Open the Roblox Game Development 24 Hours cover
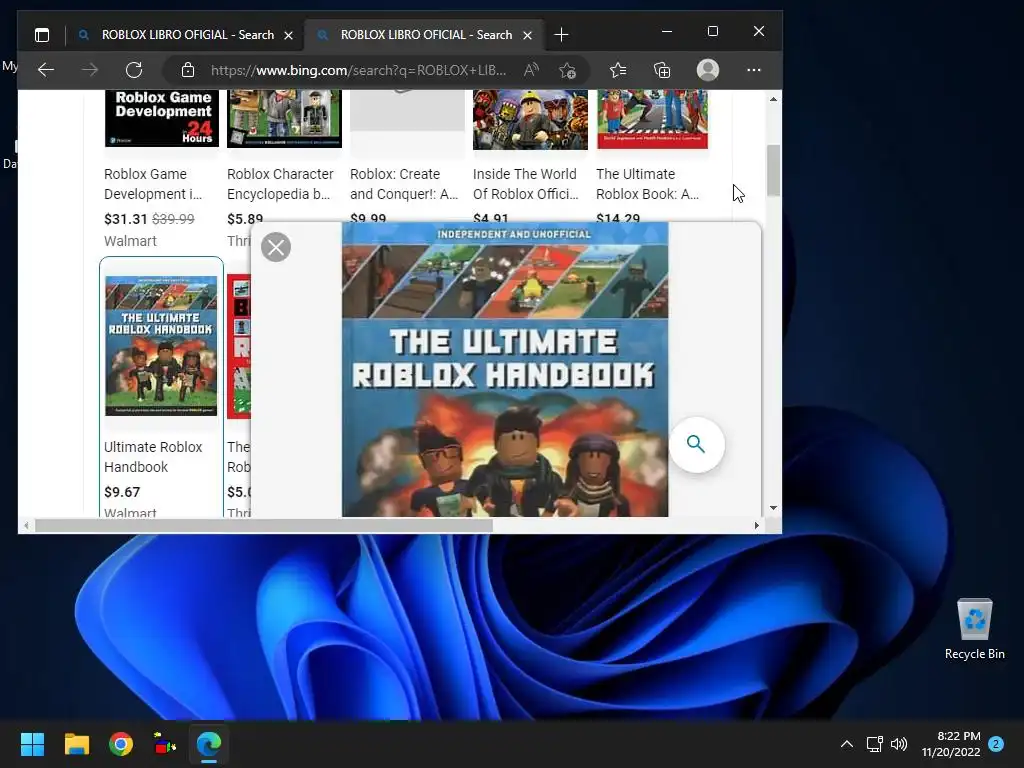Image resolution: width=1024 pixels, height=768 pixels. (161, 119)
